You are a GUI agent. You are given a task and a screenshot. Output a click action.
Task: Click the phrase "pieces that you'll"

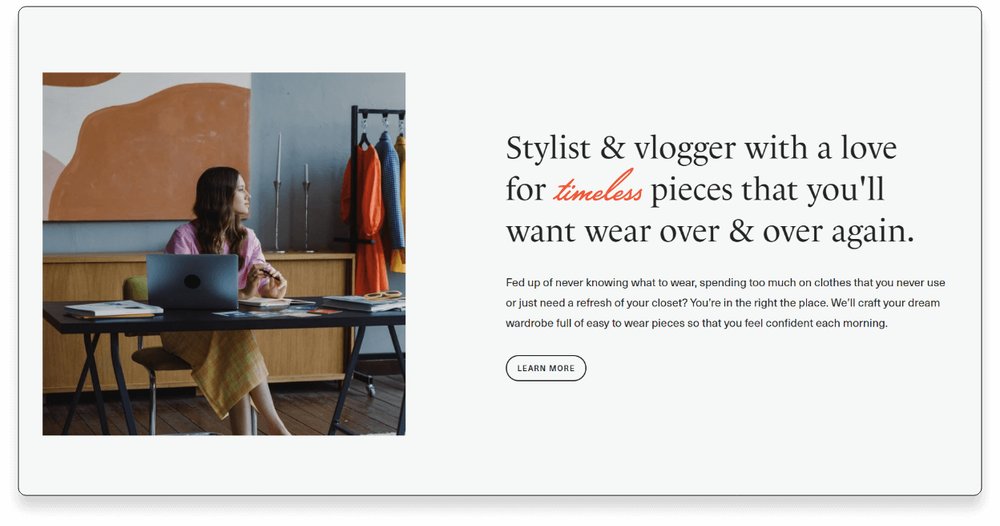coord(767,190)
